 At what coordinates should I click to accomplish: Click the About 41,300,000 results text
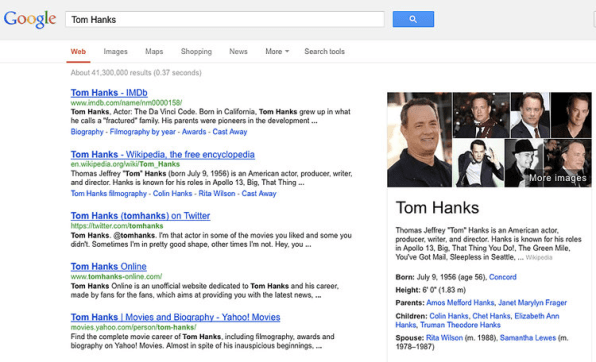click(x=136, y=73)
